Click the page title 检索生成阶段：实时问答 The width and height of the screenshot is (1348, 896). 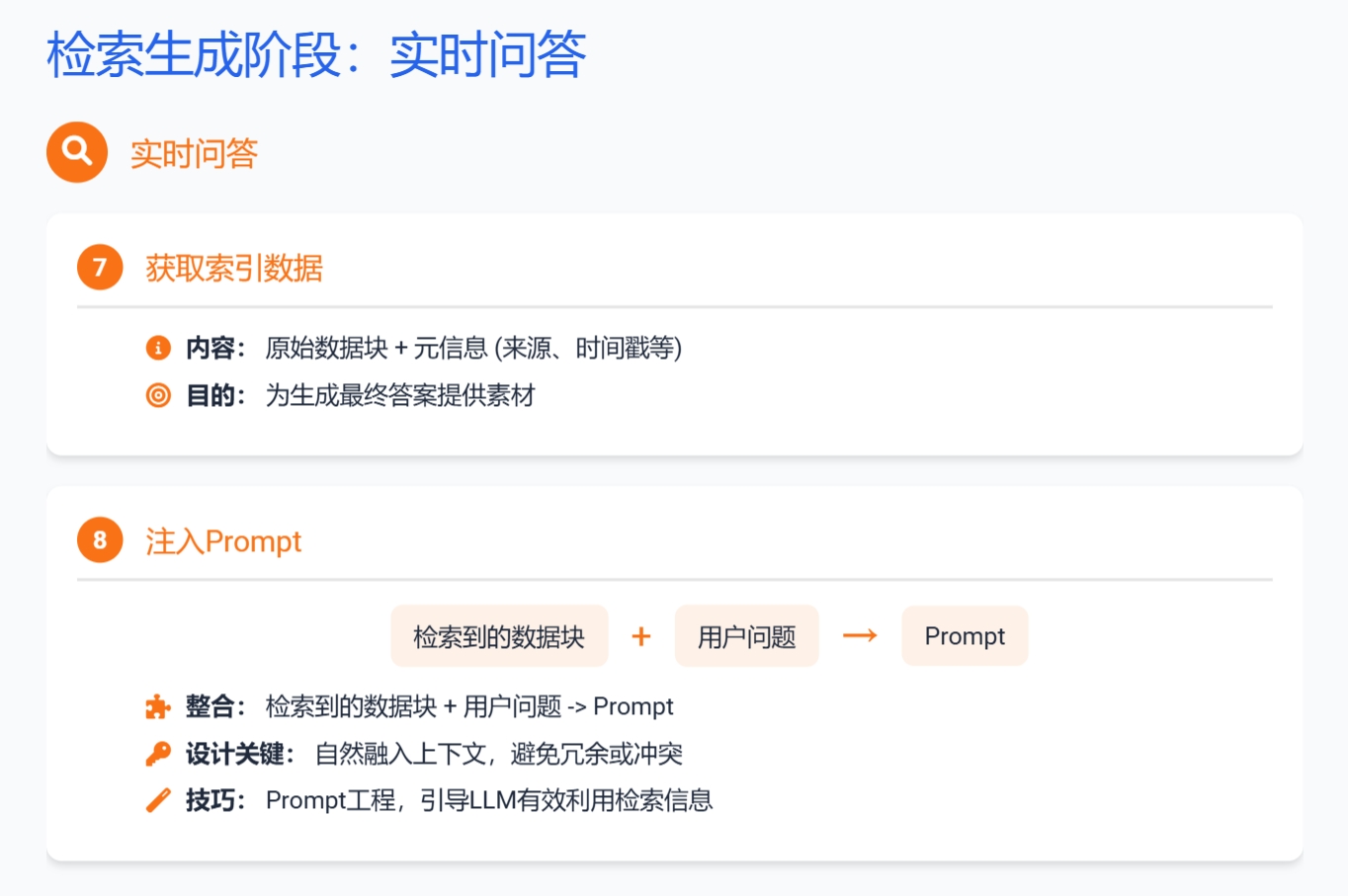pyautogui.click(x=316, y=54)
